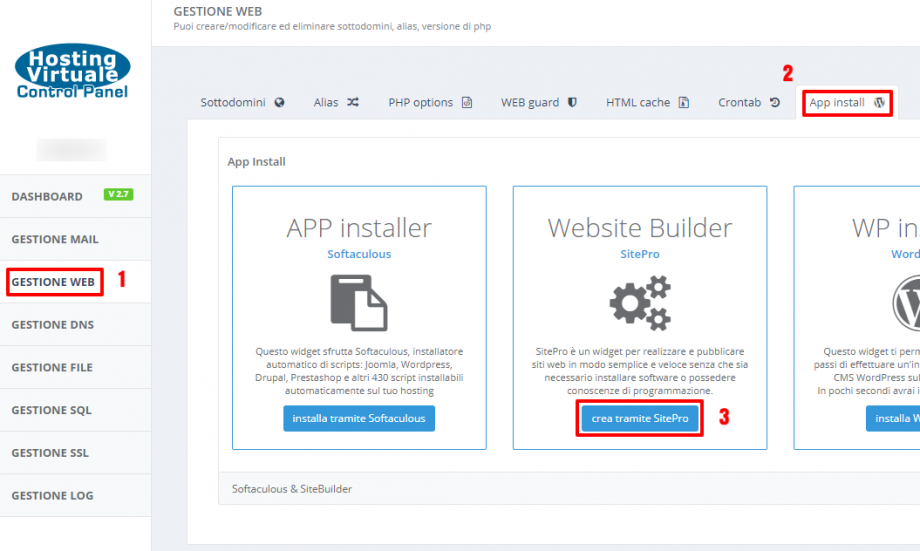
Task: Click the document icon next to HTML cache
Action: (x=684, y=102)
